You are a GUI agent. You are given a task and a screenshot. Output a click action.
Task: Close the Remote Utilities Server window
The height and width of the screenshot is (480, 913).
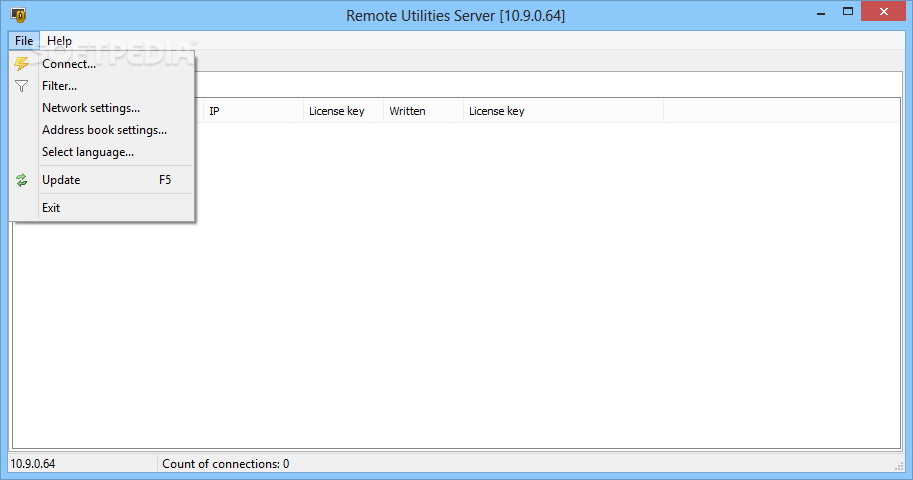883,12
